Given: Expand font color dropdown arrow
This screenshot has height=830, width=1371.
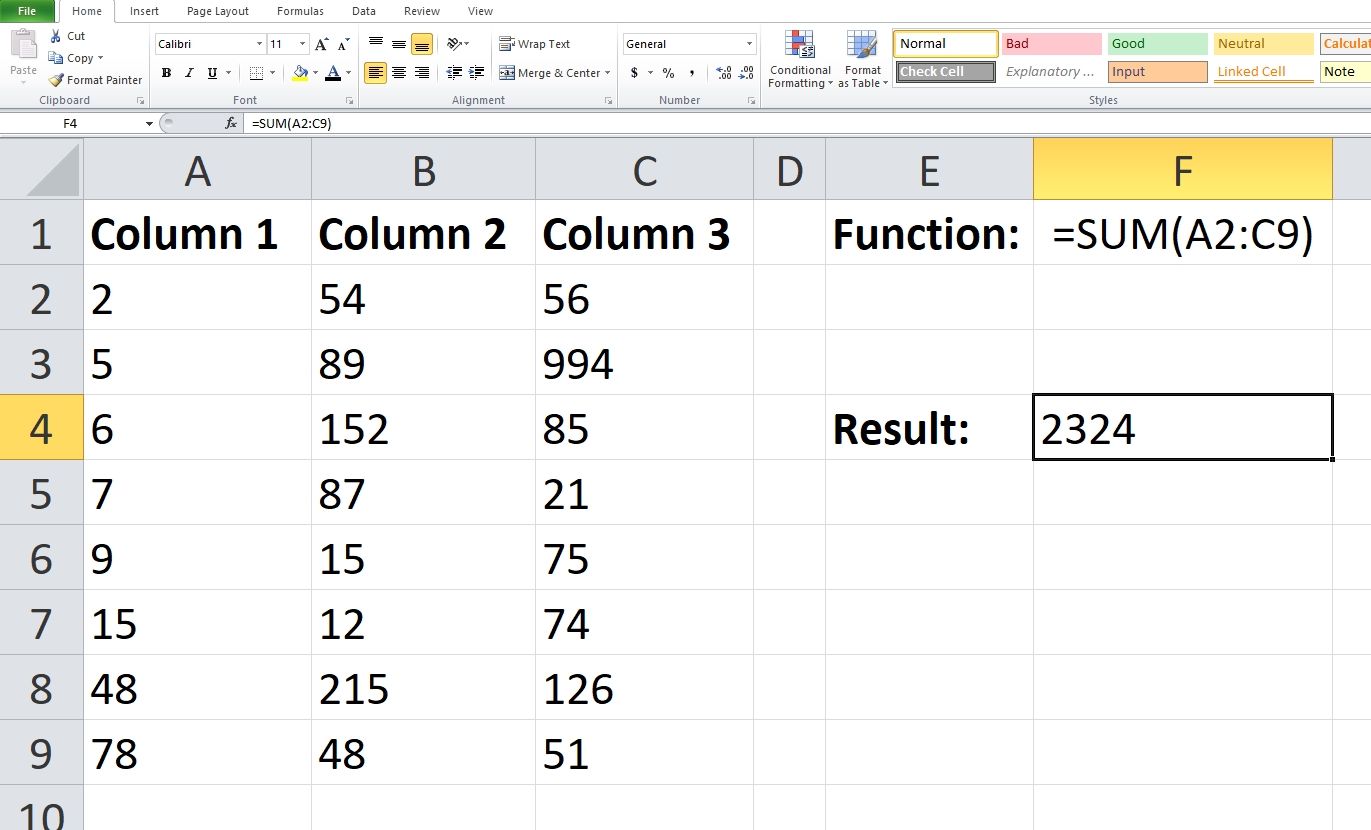Looking at the screenshot, I should (348, 73).
